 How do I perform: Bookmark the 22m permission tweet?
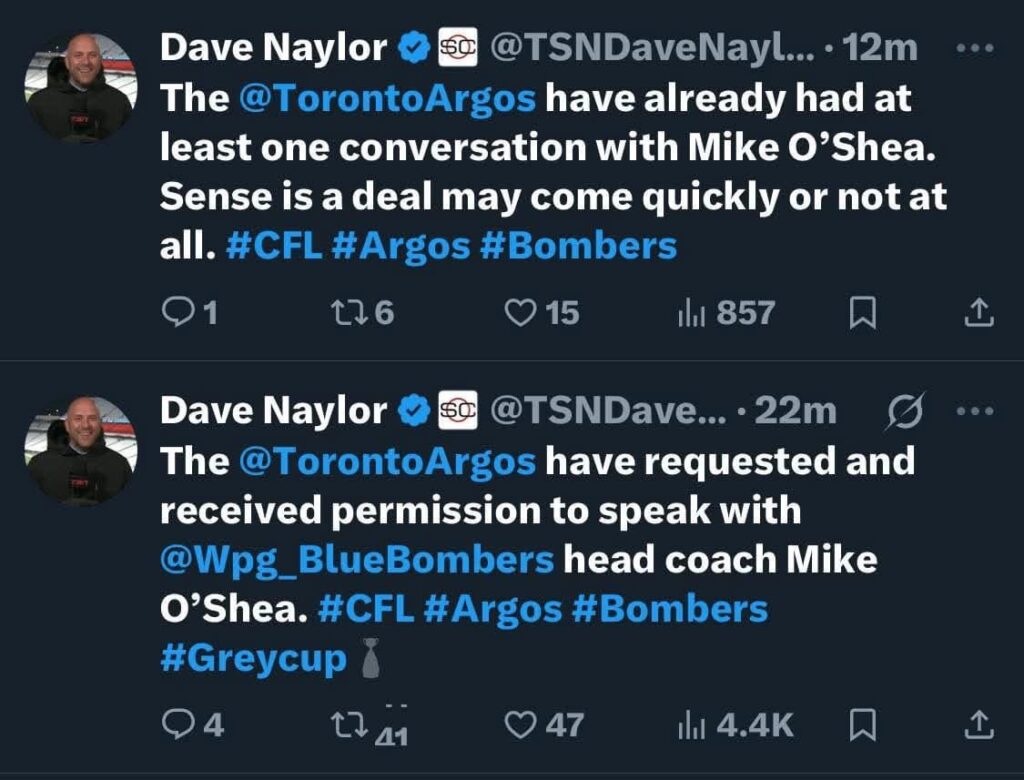[862, 724]
